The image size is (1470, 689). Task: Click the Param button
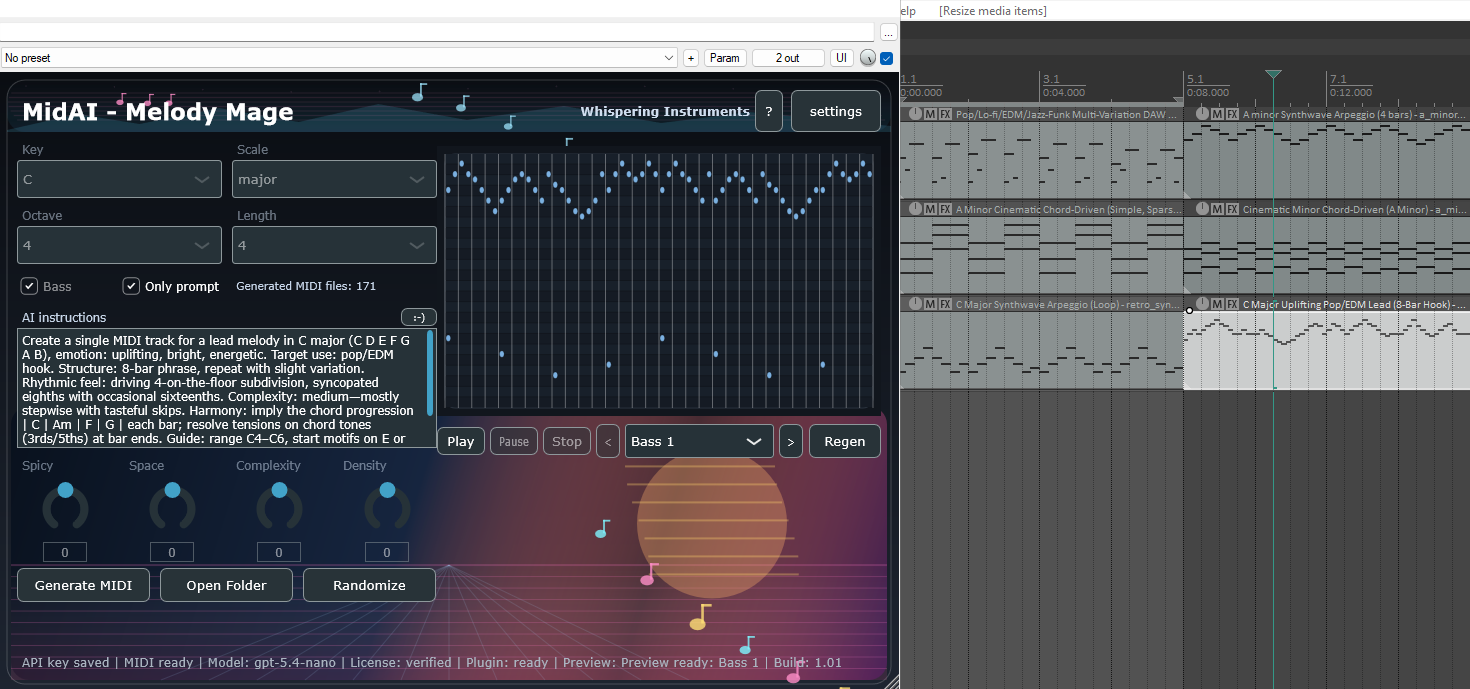[x=725, y=58]
